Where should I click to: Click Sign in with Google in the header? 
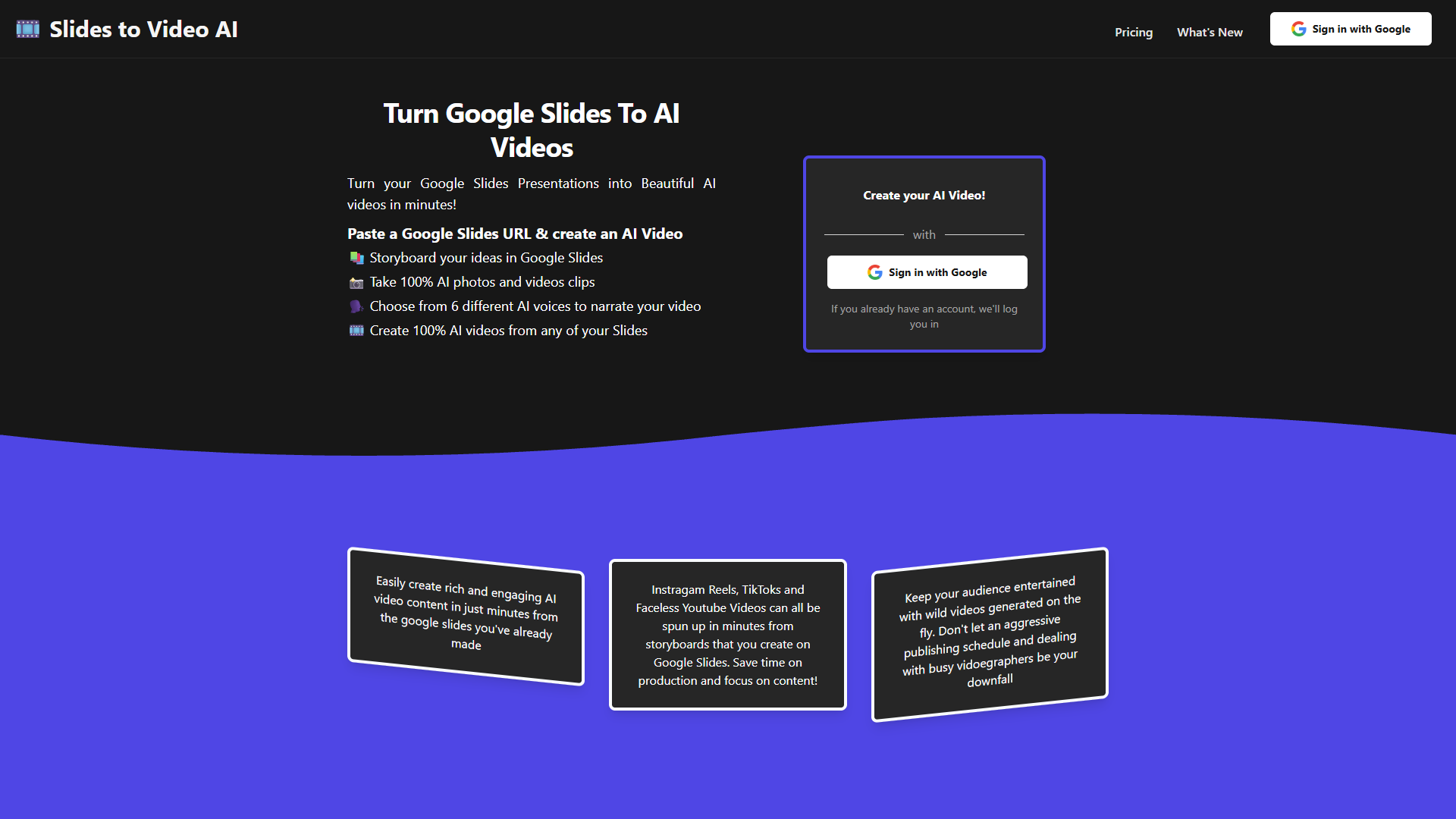tap(1351, 29)
